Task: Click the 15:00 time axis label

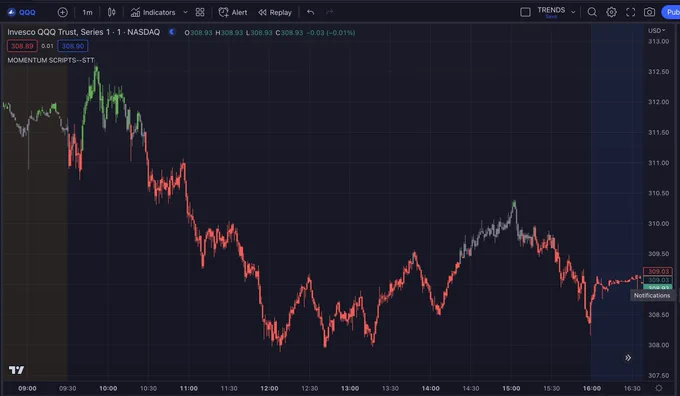Action: click(x=511, y=388)
